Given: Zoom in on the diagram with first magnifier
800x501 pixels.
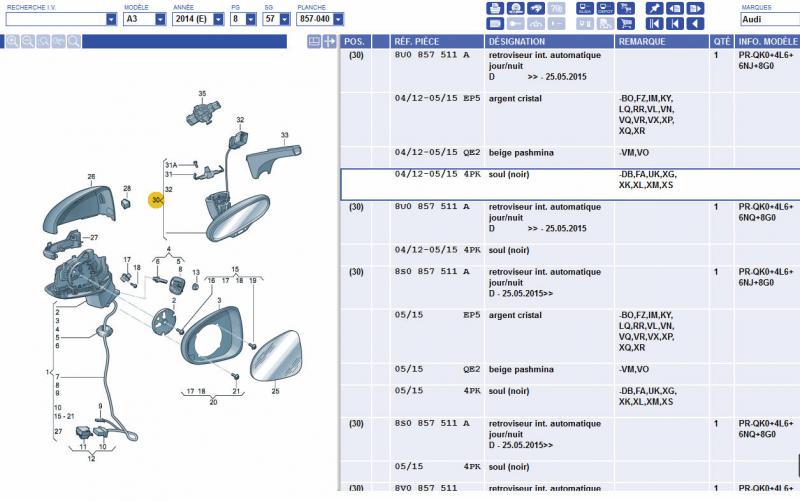Looking at the screenshot, I should click(x=12, y=41).
